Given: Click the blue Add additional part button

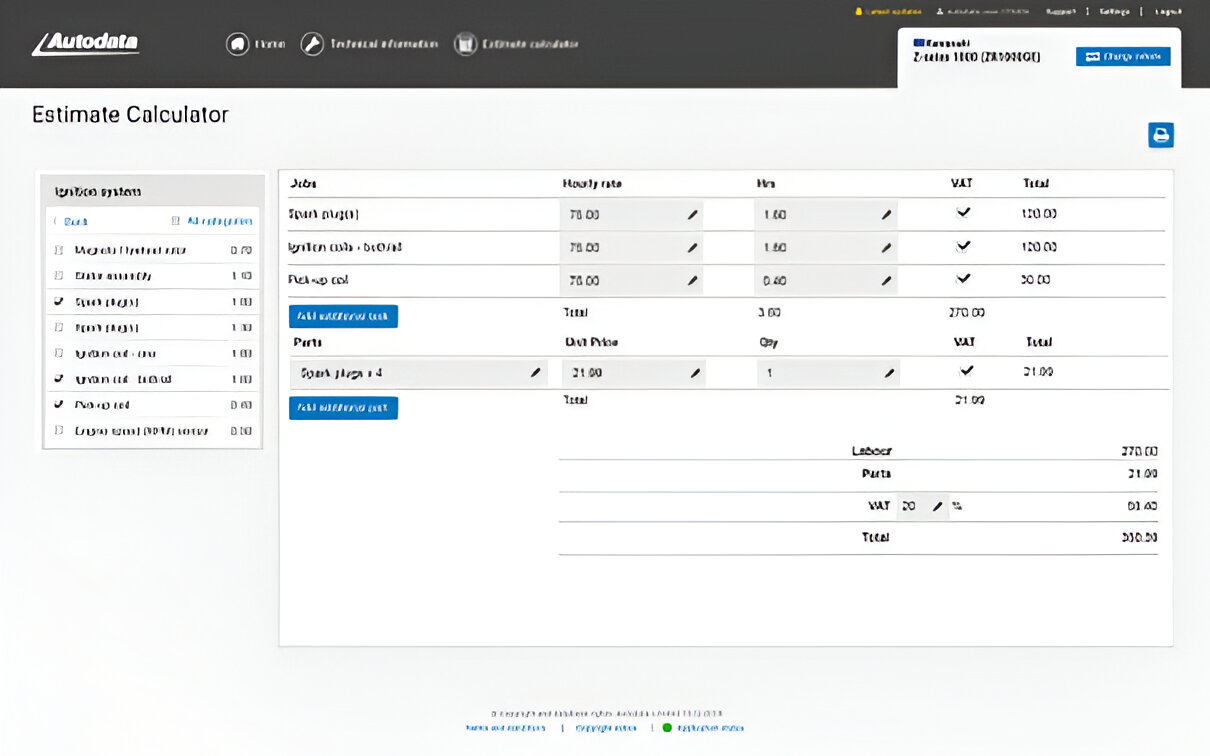Looking at the screenshot, I should coord(343,408).
